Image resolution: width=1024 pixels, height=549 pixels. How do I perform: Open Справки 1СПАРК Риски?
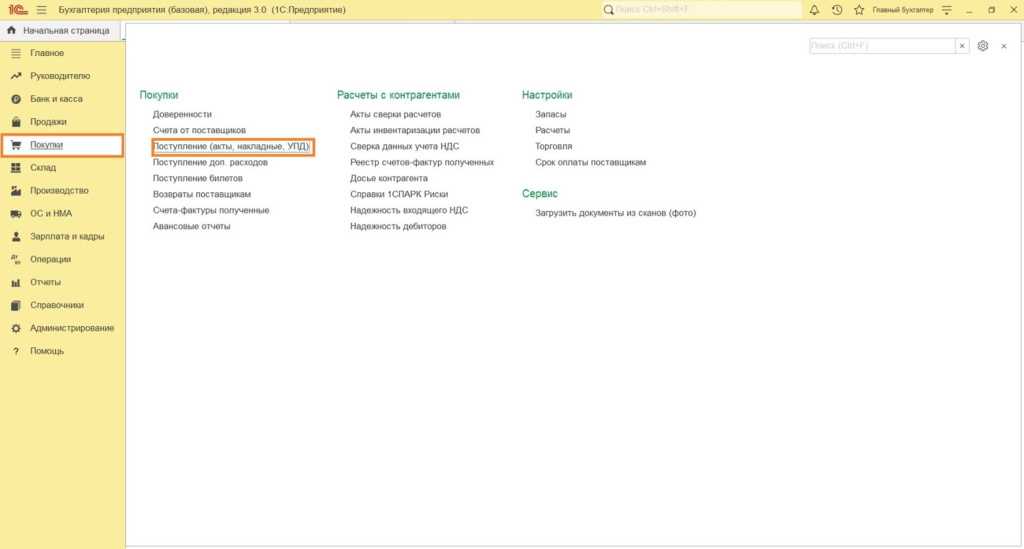399,194
